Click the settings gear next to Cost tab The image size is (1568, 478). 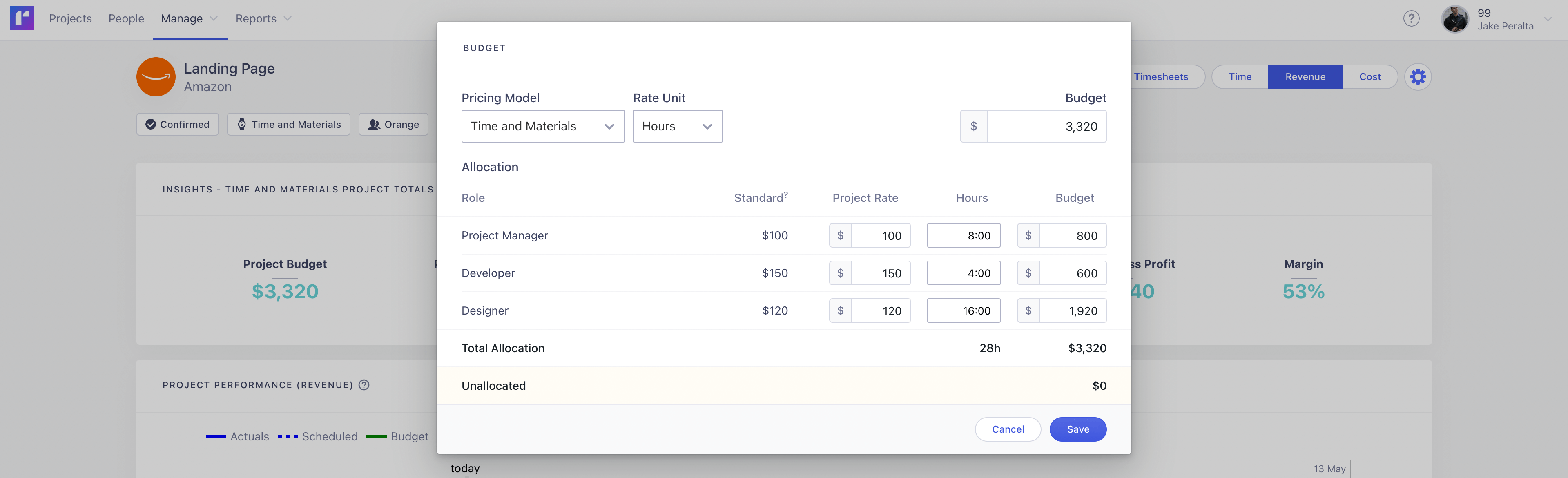[1418, 77]
